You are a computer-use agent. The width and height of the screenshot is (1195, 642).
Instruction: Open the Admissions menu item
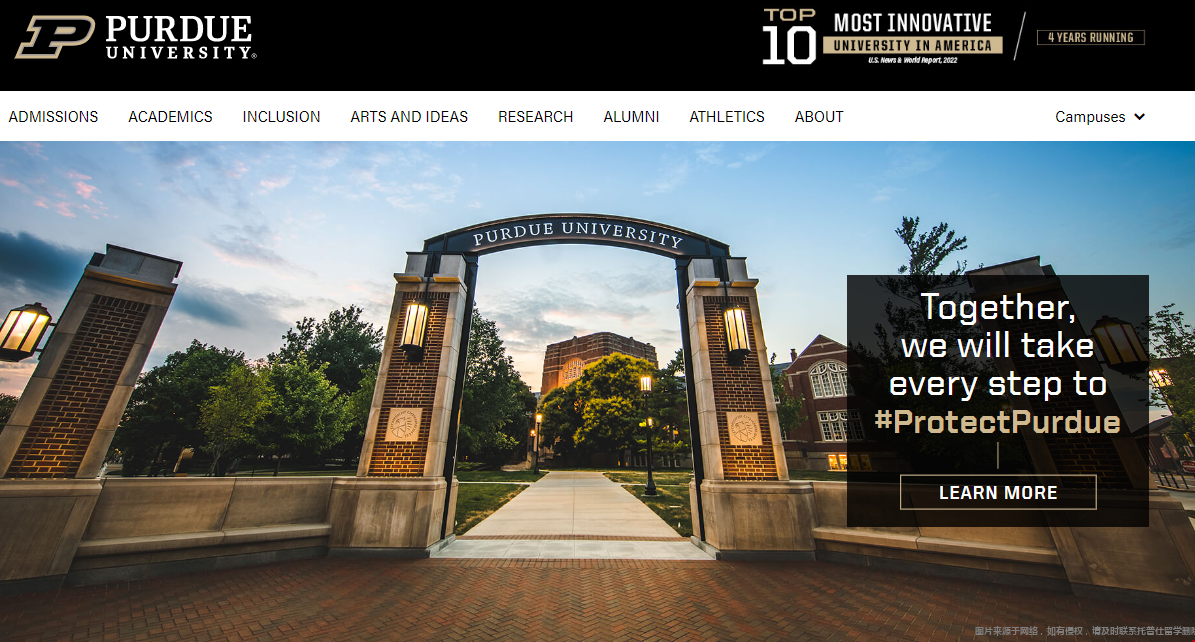53,117
